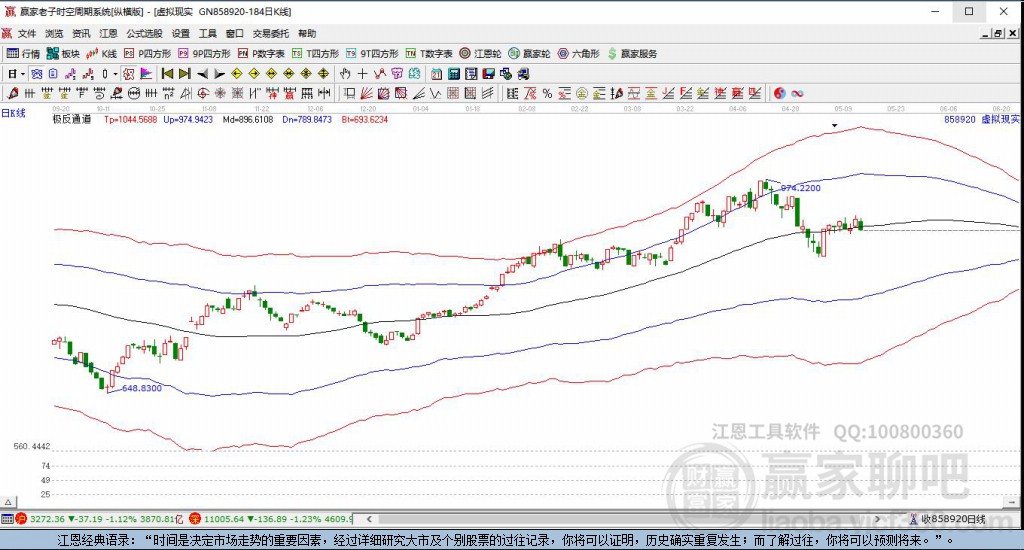Open the 9P四方形 tool
The image size is (1024, 550).
click(x=204, y=54)
